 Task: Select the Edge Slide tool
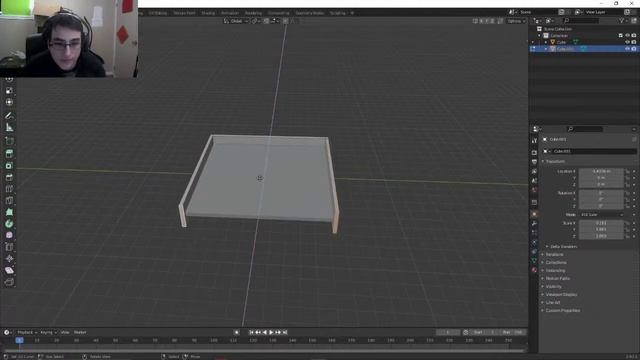[9, 247]
